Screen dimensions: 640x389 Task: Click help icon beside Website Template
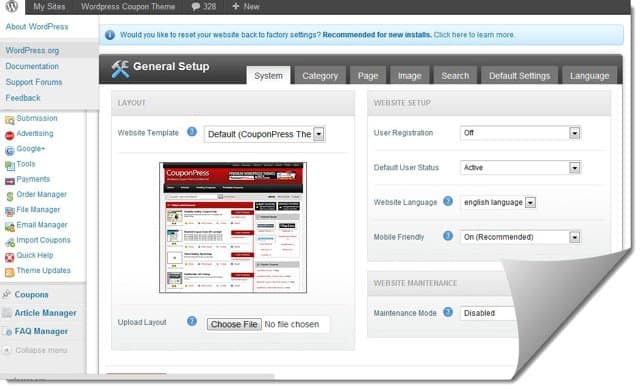tap(192, 132)
